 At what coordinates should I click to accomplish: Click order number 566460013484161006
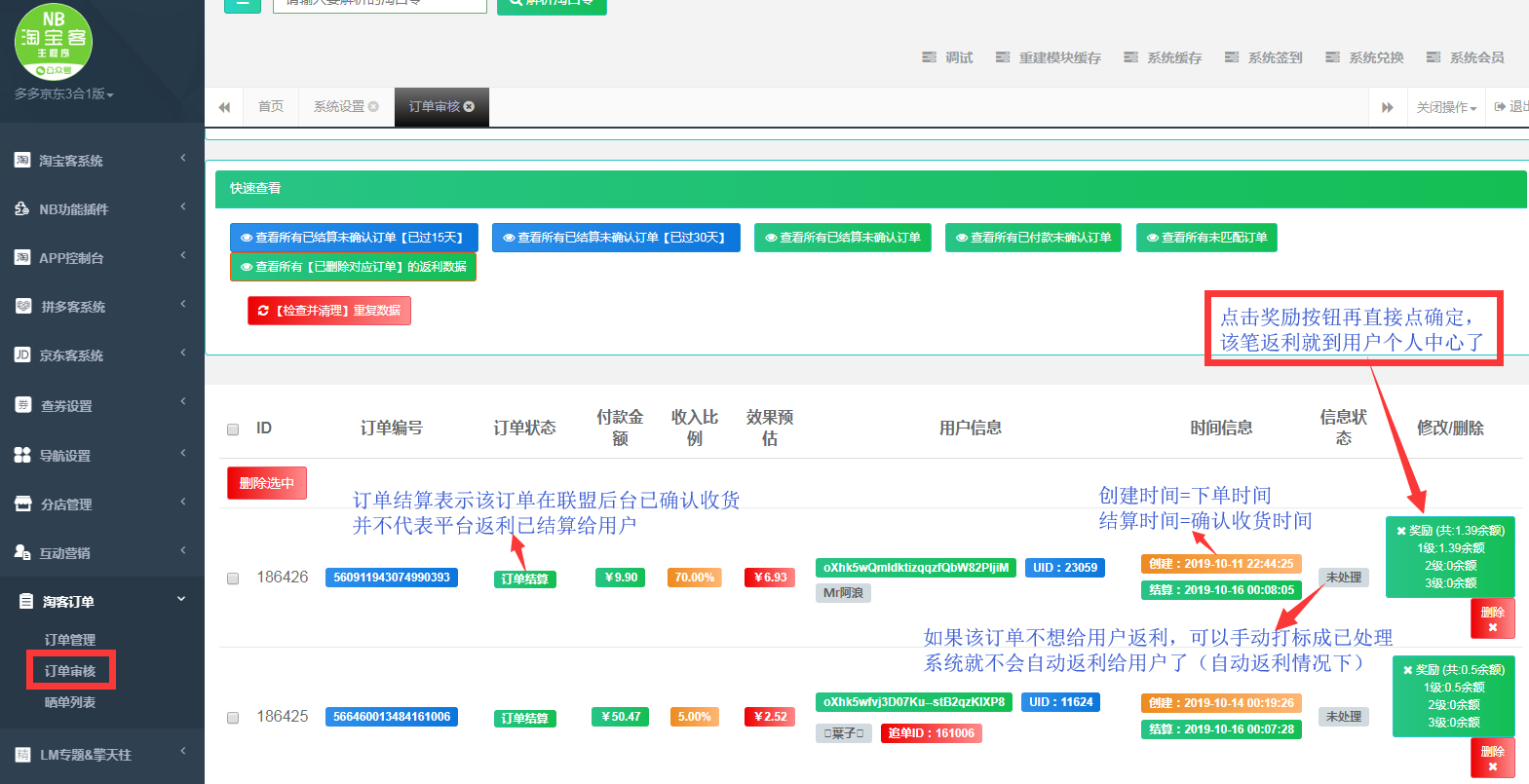point(392,717)
